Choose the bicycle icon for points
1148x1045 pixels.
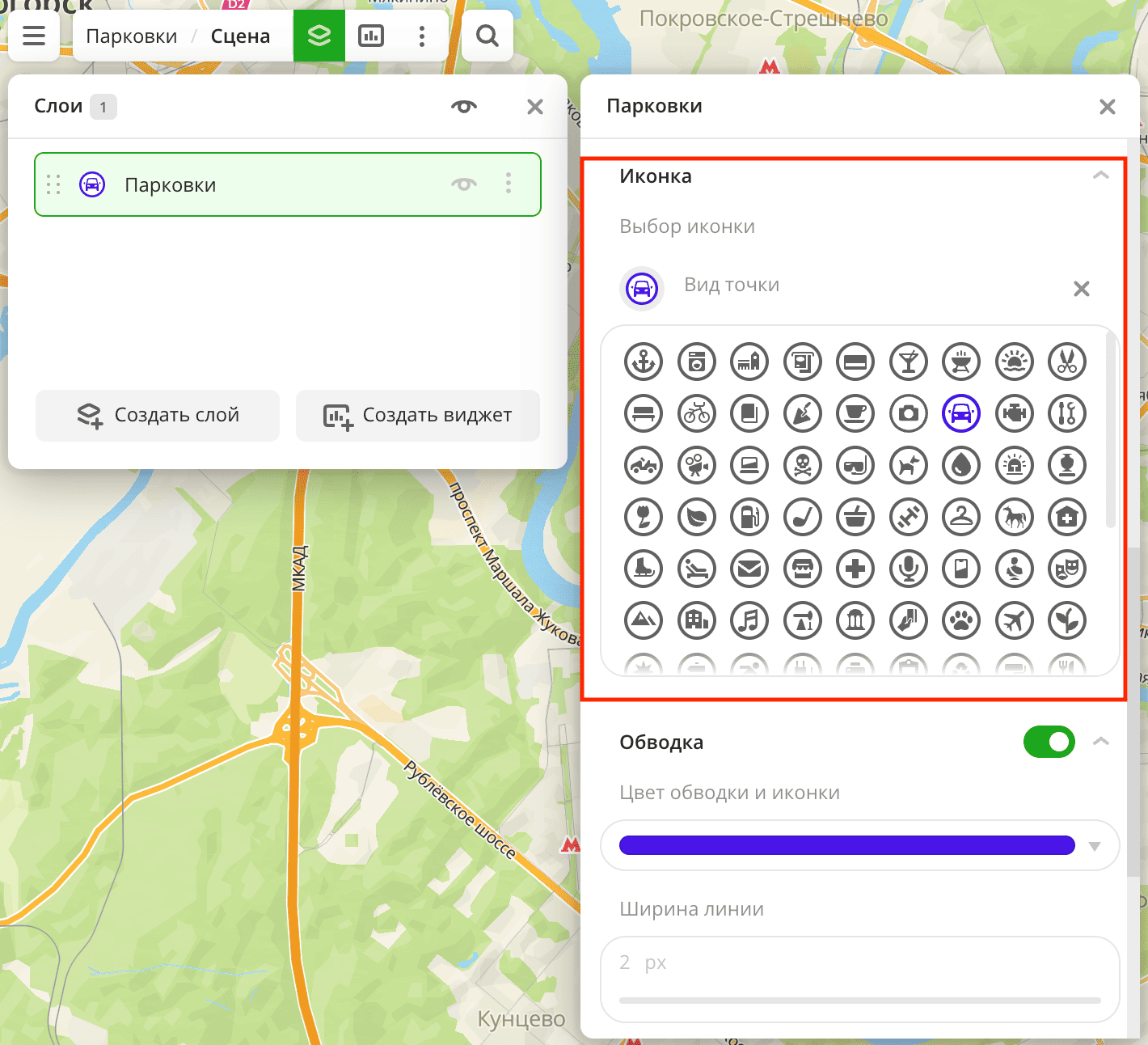(697, 413)
